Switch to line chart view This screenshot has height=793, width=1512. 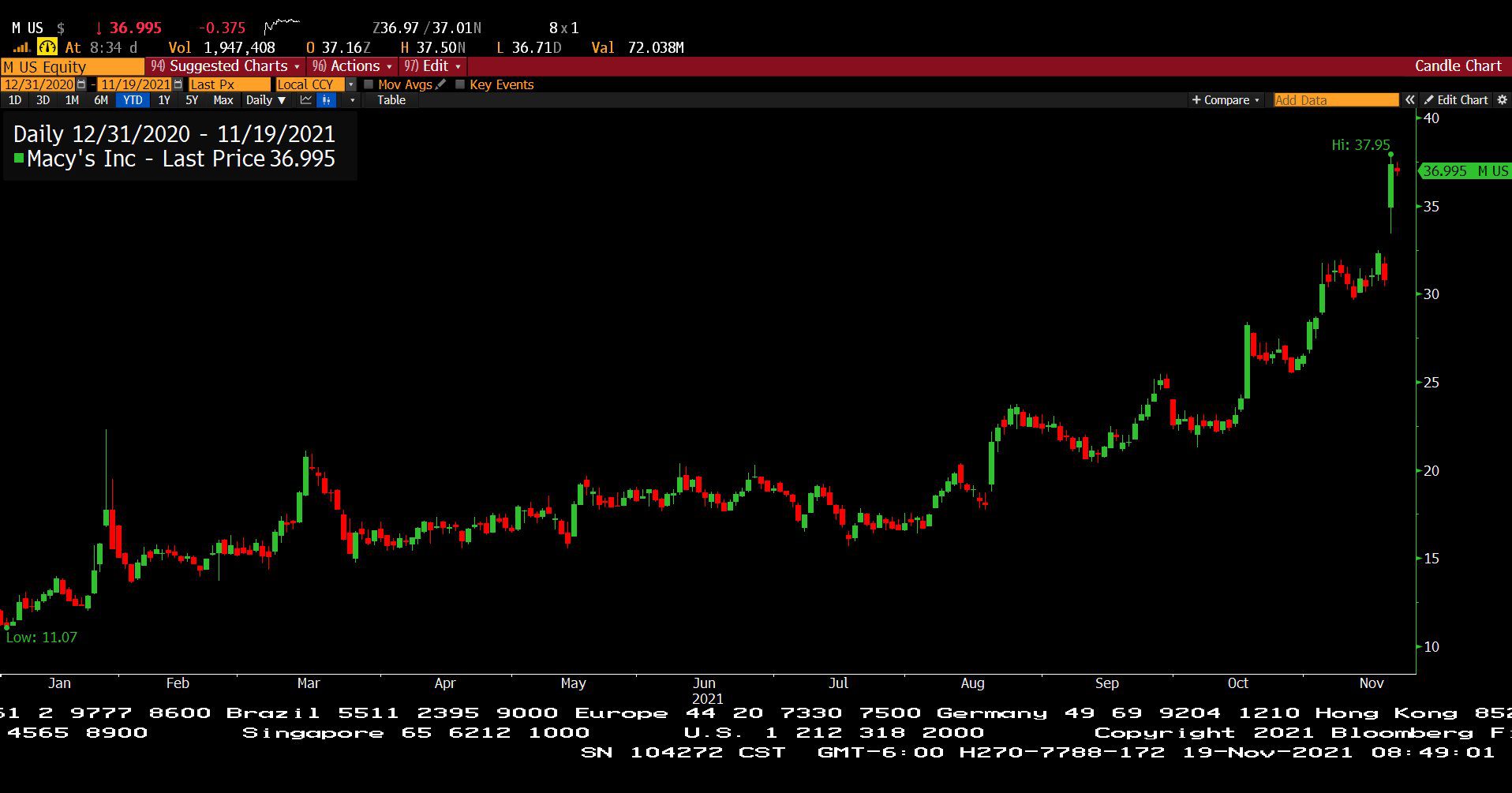(305, 100)
